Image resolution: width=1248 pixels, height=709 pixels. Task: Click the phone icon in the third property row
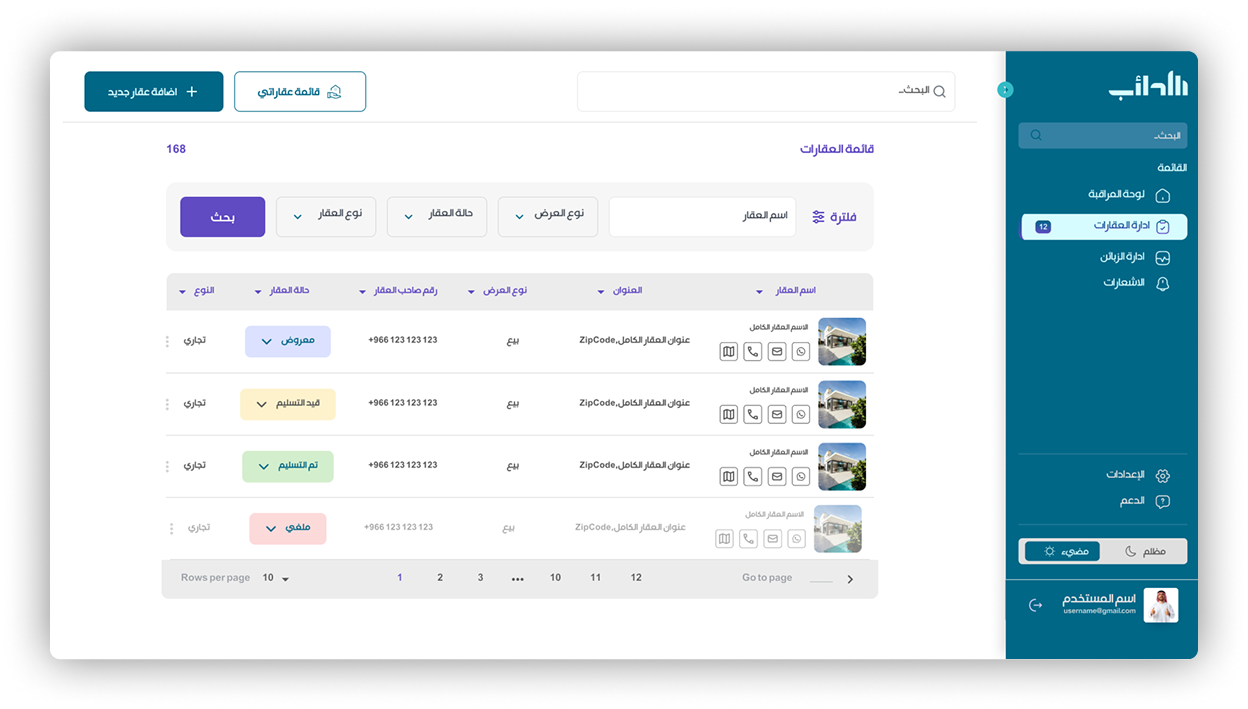753,477
